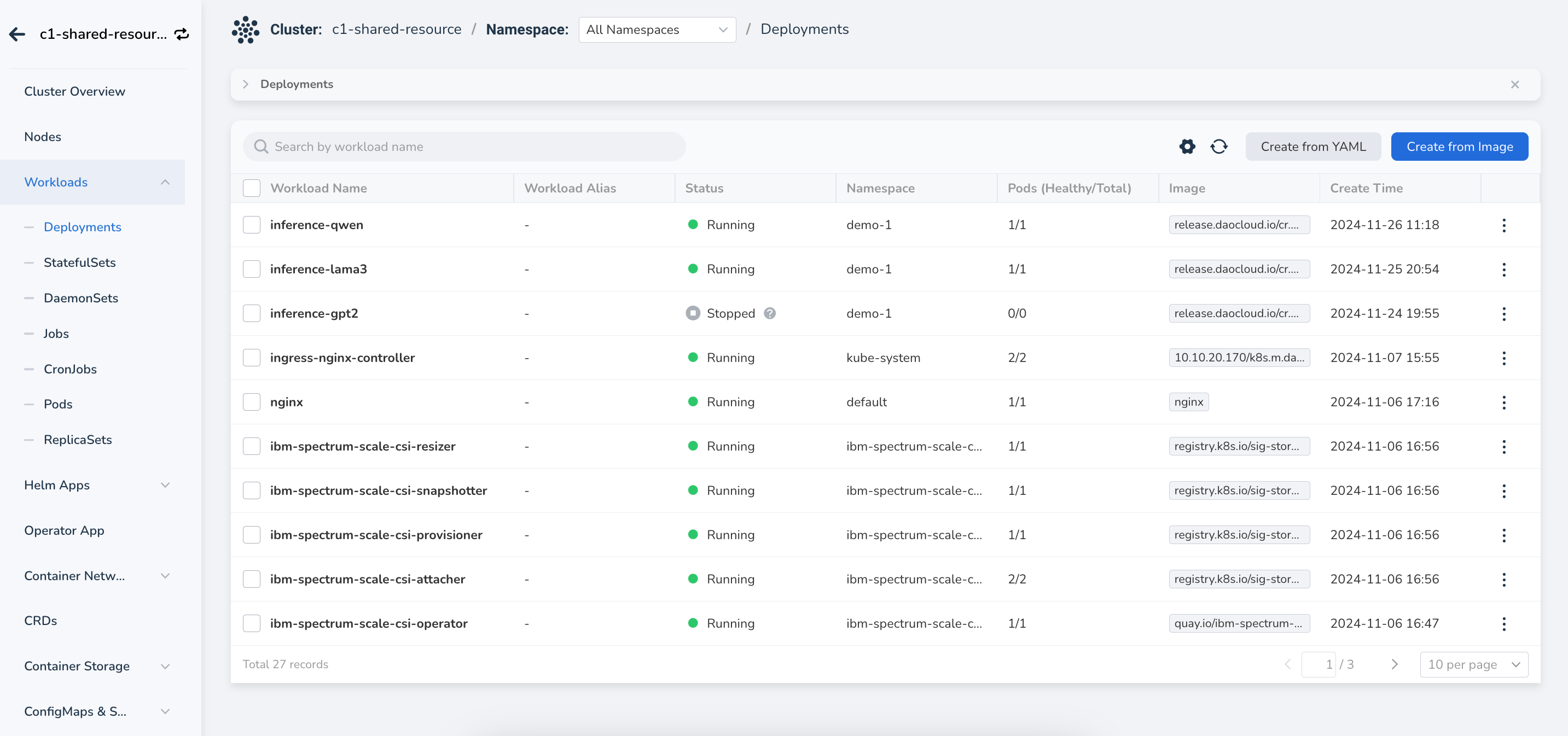Click the Search by workload name field
Viewport: 1568px width, 736px height.
point(464,147)
